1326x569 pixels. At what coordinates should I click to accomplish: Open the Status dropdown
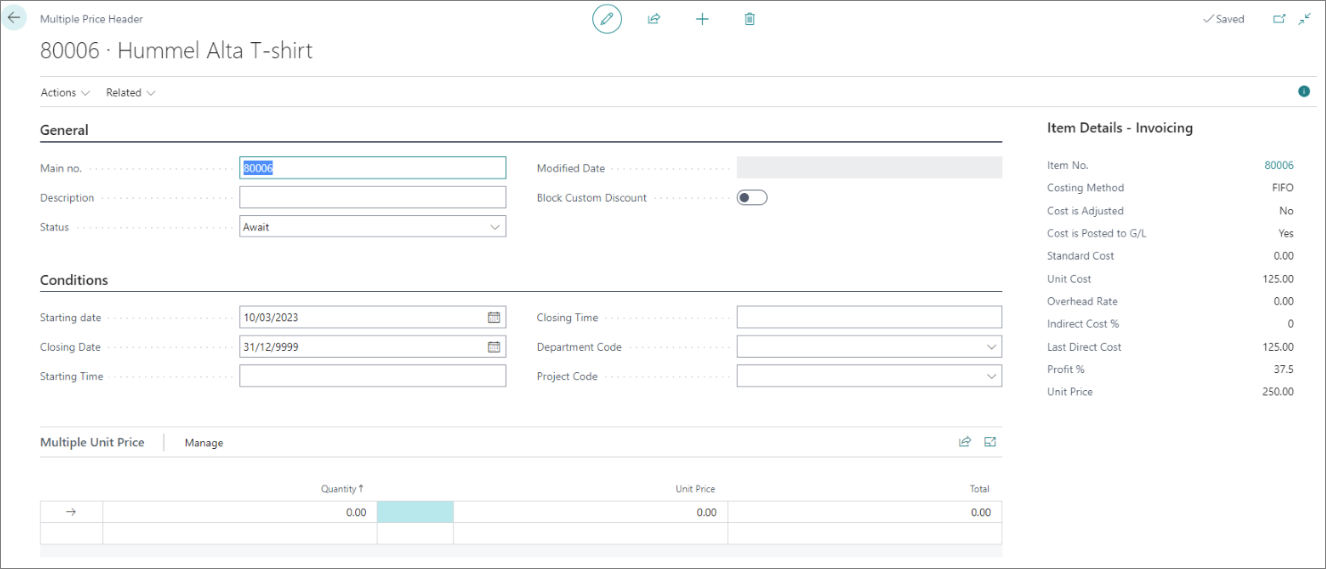click(x=495, y=227)
